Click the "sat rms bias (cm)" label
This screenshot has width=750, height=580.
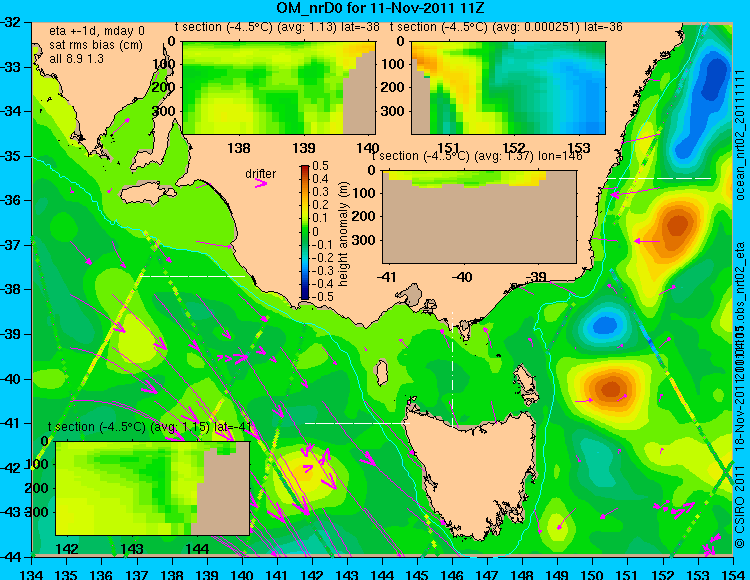tap(96, 45)
